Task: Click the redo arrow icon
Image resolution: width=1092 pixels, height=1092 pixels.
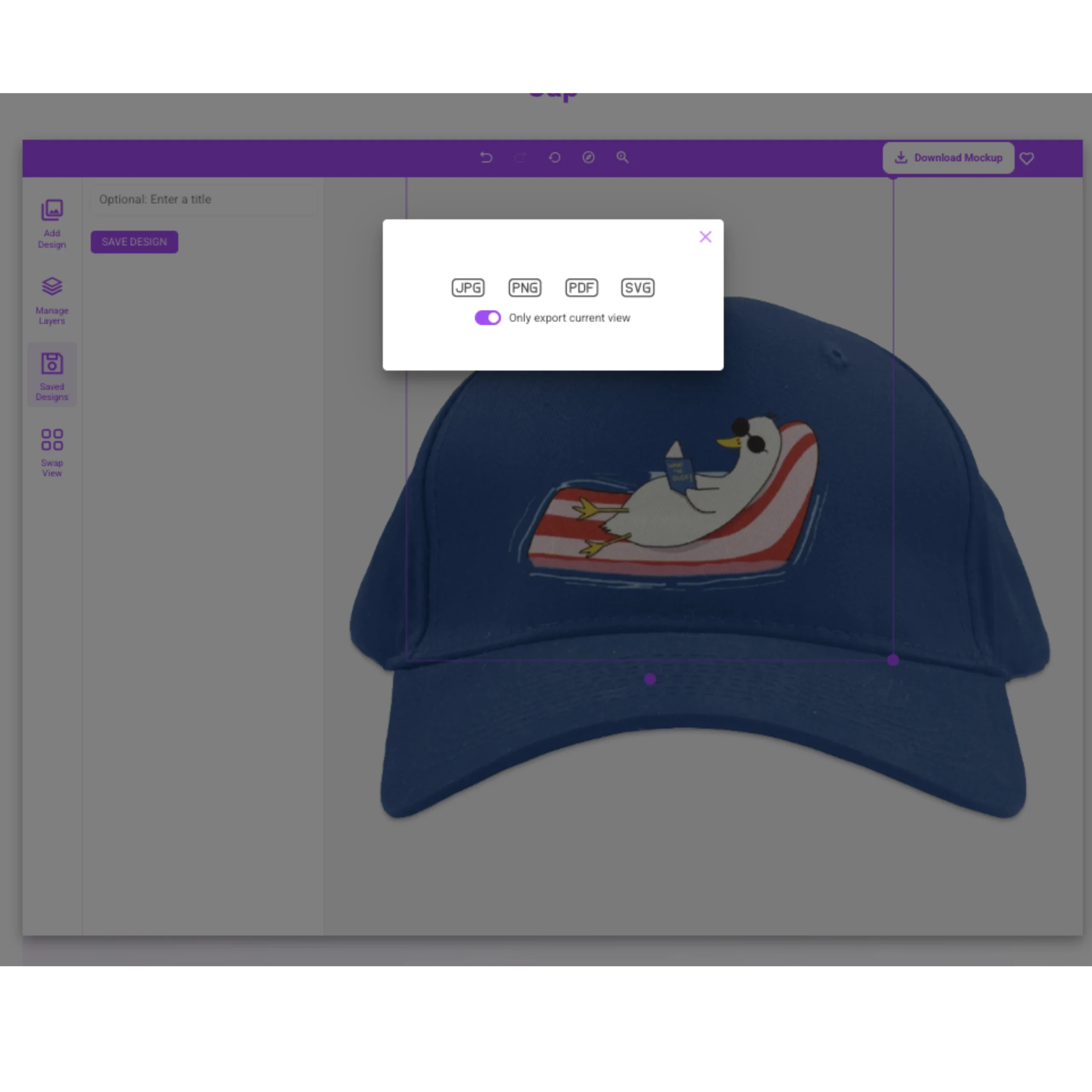Action: coord(520,158)
